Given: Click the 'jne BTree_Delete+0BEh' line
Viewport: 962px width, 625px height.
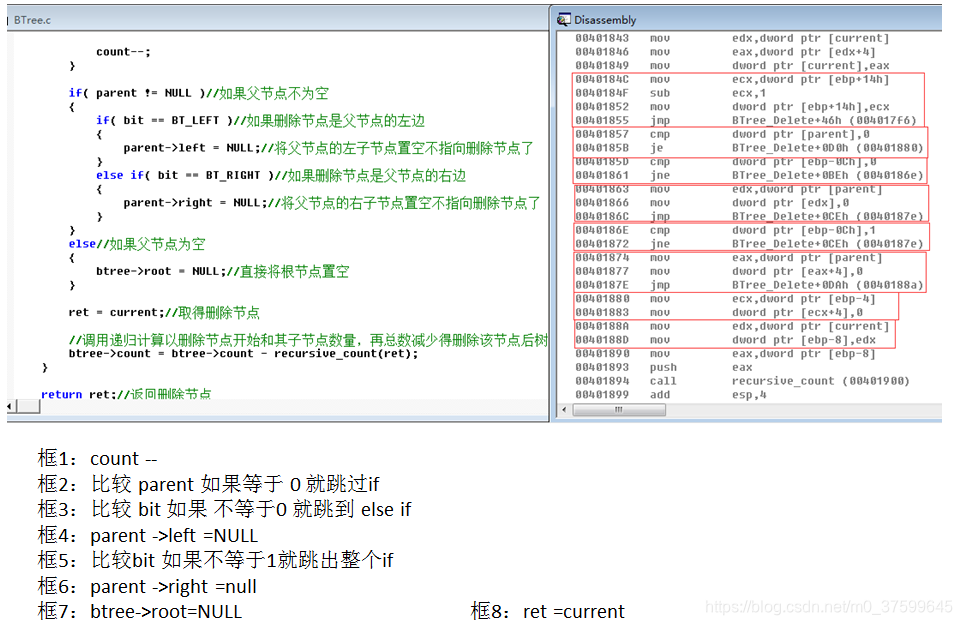Looking at the screenshot, I should tap(749, 175).
